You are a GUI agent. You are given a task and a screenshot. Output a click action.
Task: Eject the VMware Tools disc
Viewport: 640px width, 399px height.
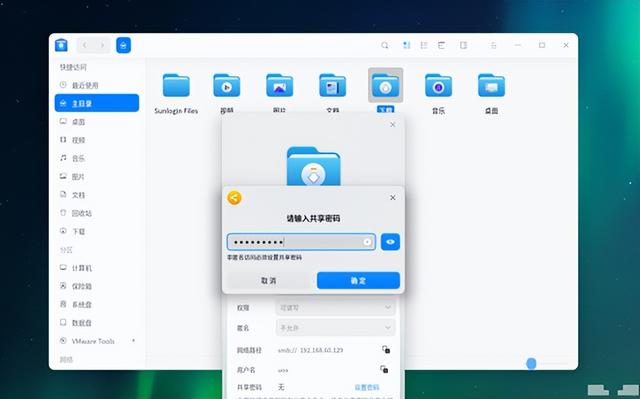point(133,341)
